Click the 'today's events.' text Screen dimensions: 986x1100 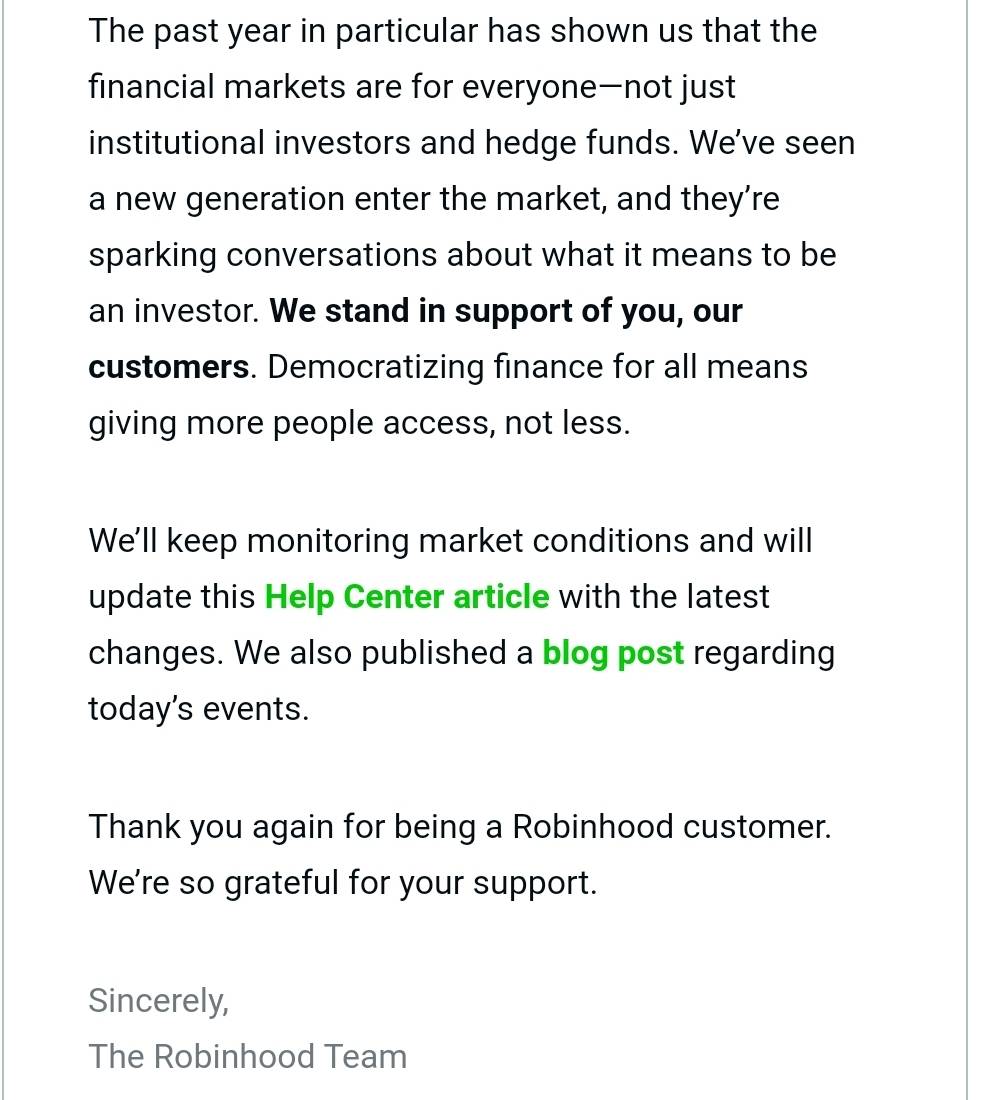click(x=199, y=709)
